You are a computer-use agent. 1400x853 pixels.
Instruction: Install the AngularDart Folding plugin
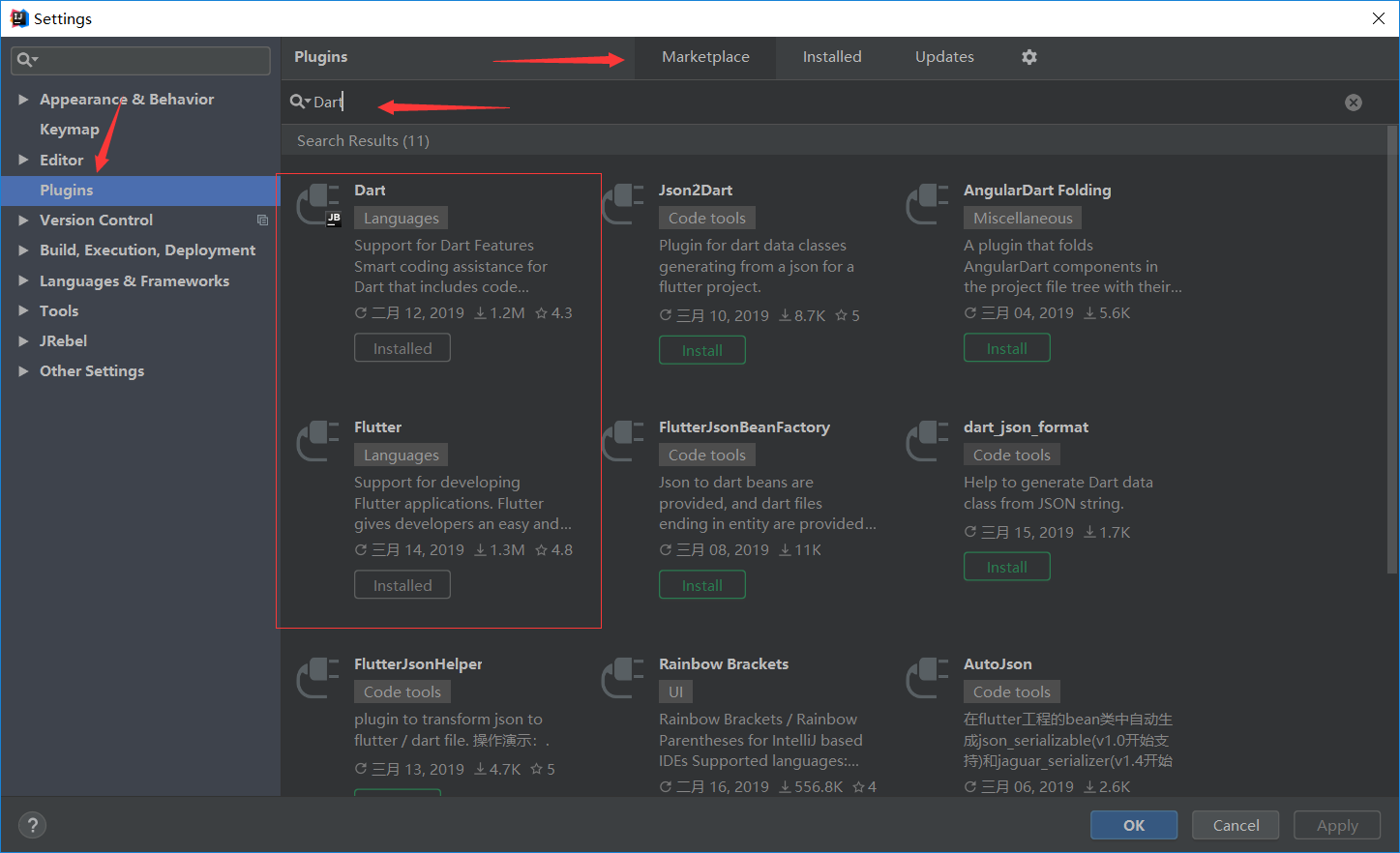pos(1006,348)
